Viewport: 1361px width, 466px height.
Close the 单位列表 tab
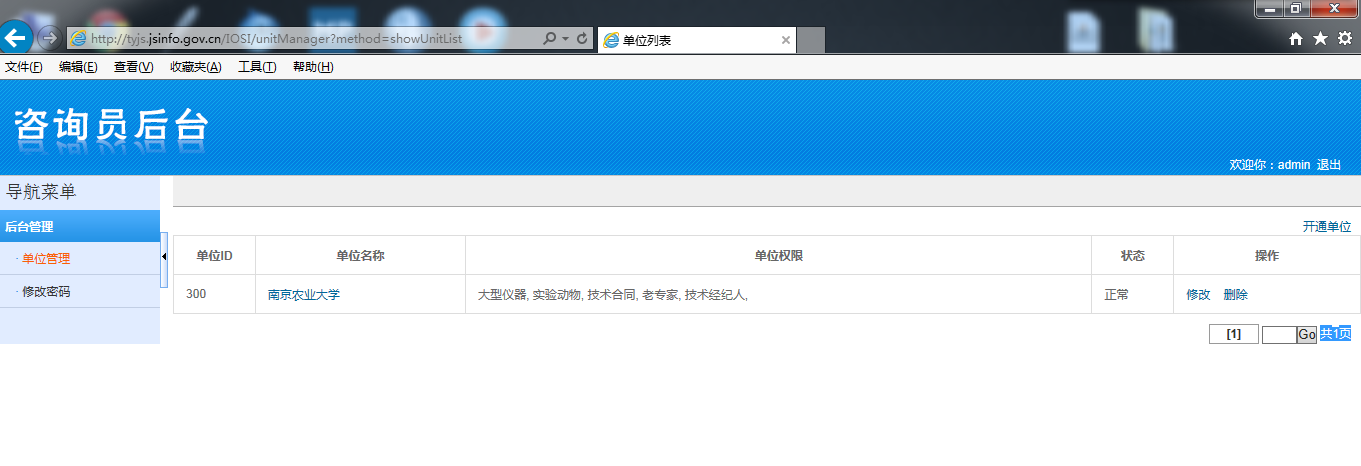pyautogui.click(x=786, y=40)
